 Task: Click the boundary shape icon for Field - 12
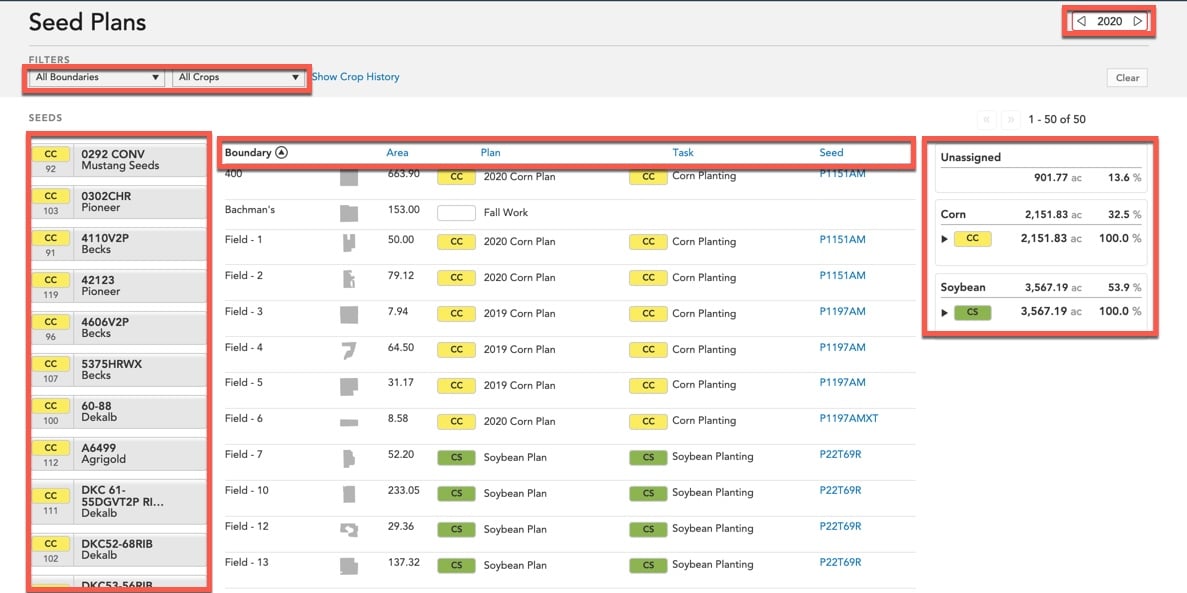tap(348, 529)
